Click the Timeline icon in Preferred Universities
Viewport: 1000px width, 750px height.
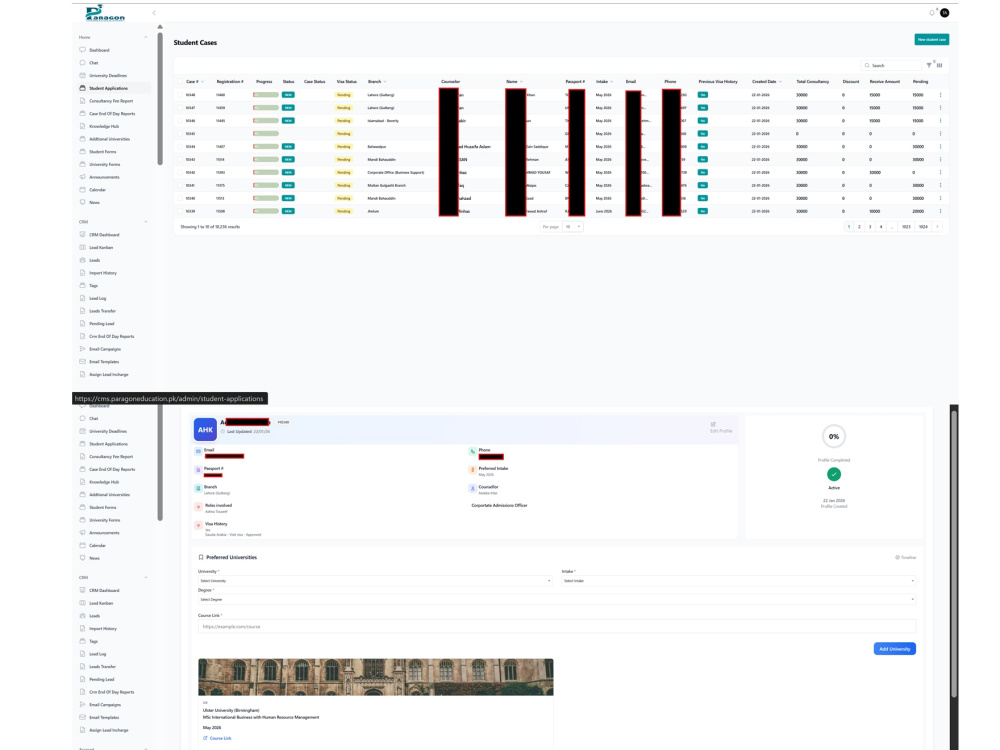(x=897, y=557)
